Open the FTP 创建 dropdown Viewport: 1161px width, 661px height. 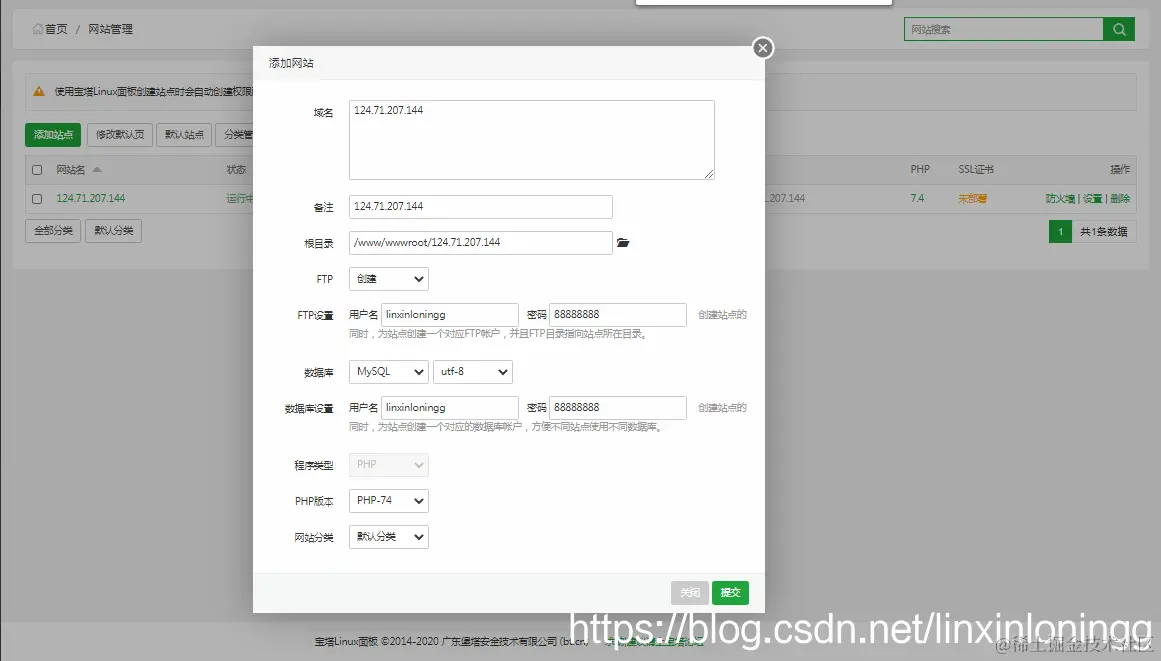pos(387,278)
